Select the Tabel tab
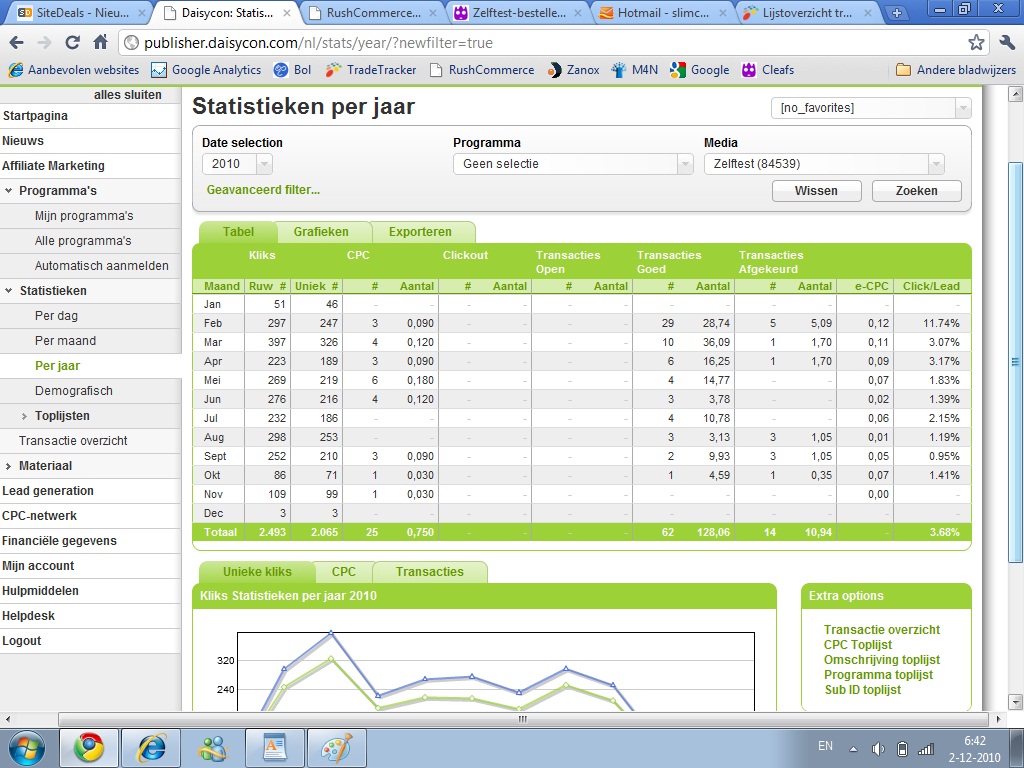 coord(238,232)
